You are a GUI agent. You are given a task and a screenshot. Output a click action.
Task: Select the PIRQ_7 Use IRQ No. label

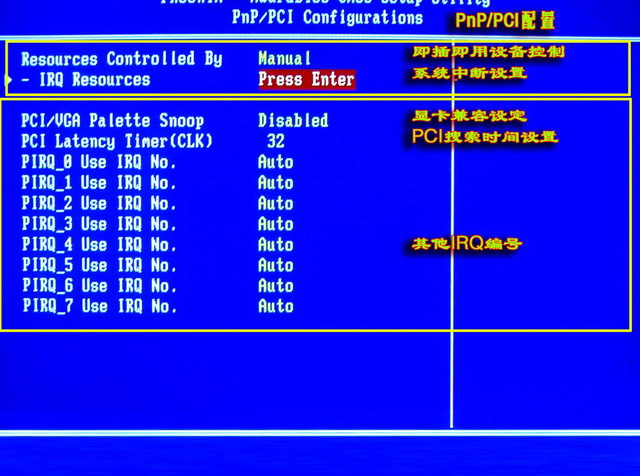(x=99, y=307)
